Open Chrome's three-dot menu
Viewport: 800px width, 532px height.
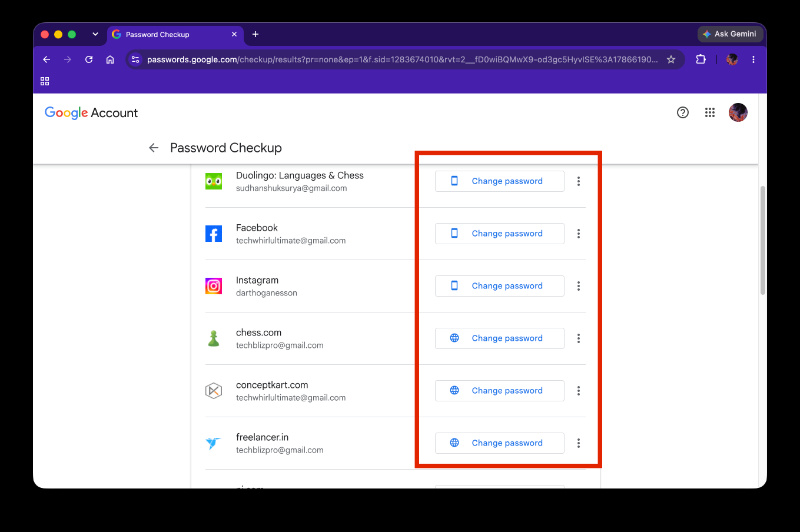pyautogui.click(x=753, y=60)
